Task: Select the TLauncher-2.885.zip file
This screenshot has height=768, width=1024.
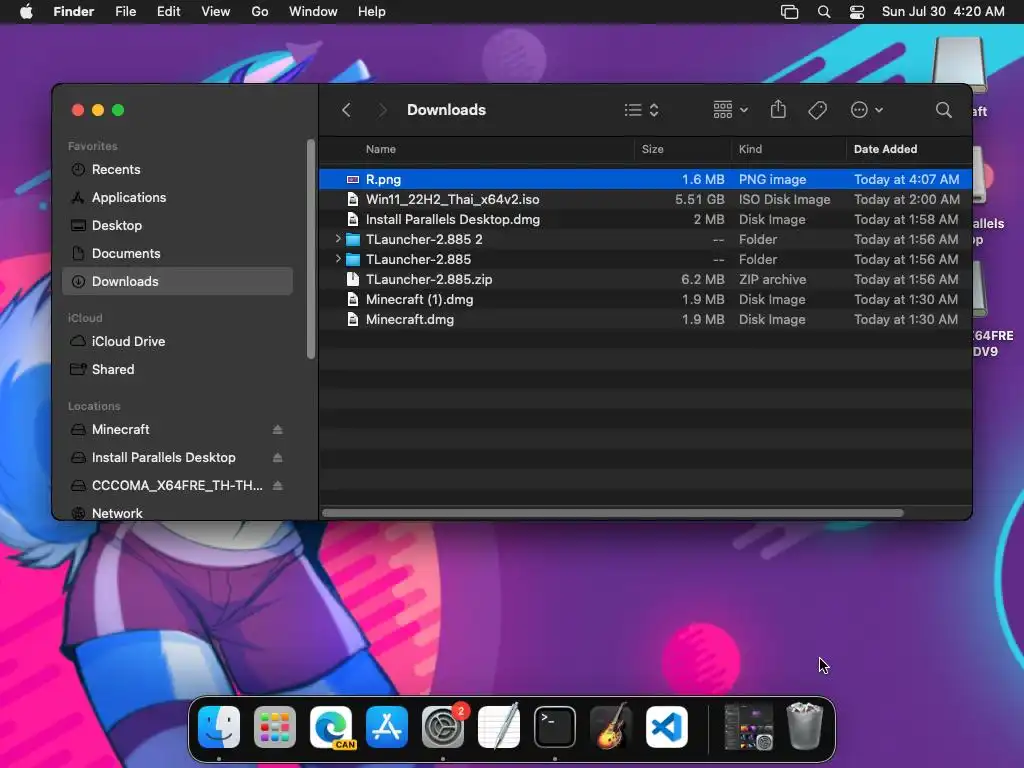Action: [x=645, y=280]
